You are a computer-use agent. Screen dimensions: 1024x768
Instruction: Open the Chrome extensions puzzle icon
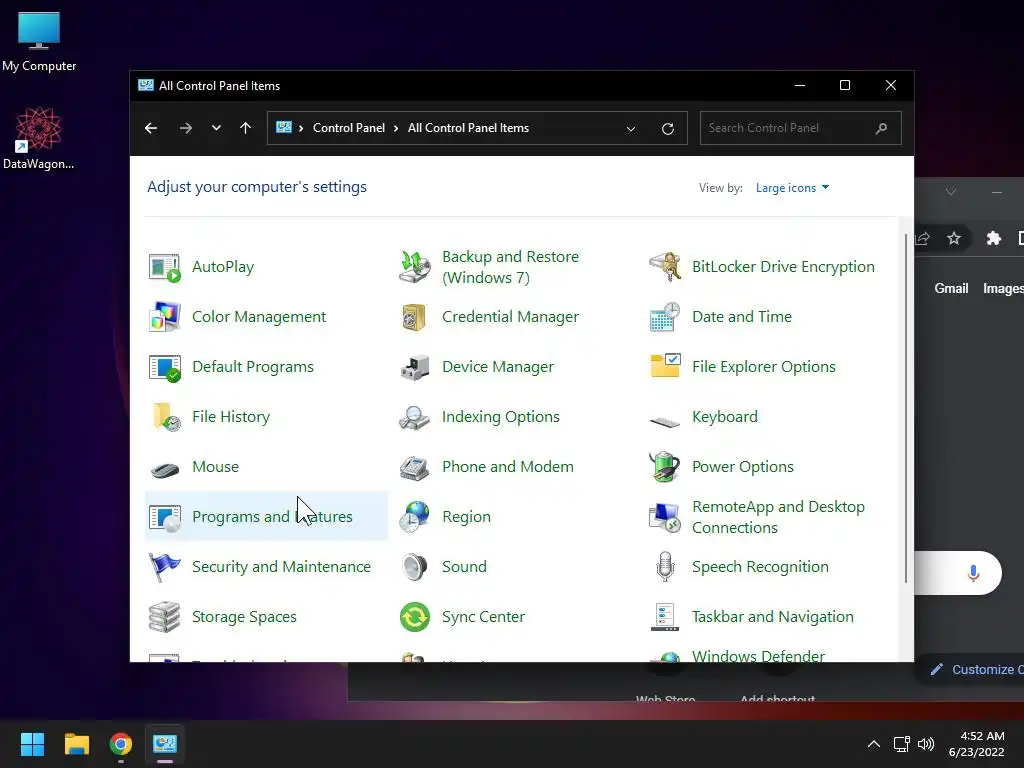(993, 238)
